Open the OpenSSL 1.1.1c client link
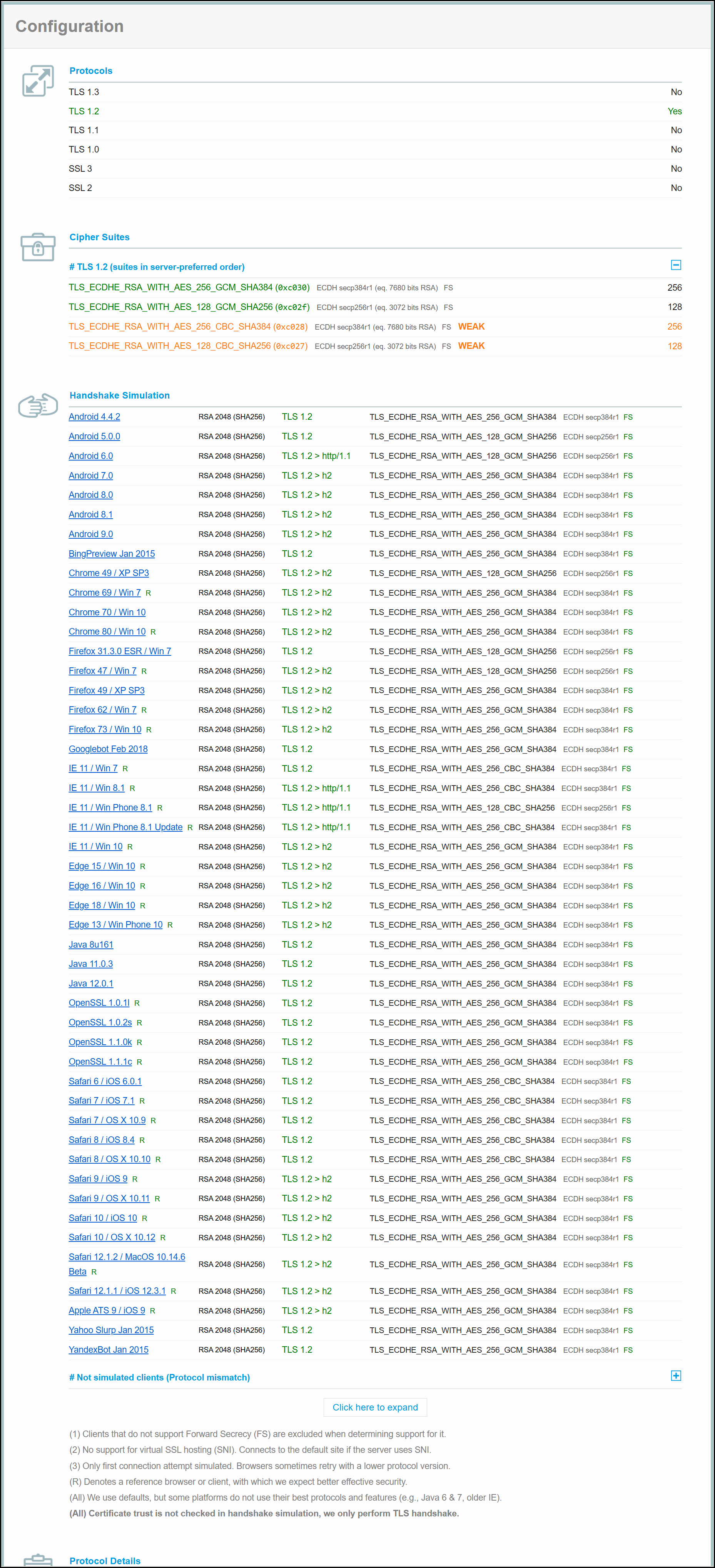This screenshot has height=1568, width=715. [x=100, y=1062]
